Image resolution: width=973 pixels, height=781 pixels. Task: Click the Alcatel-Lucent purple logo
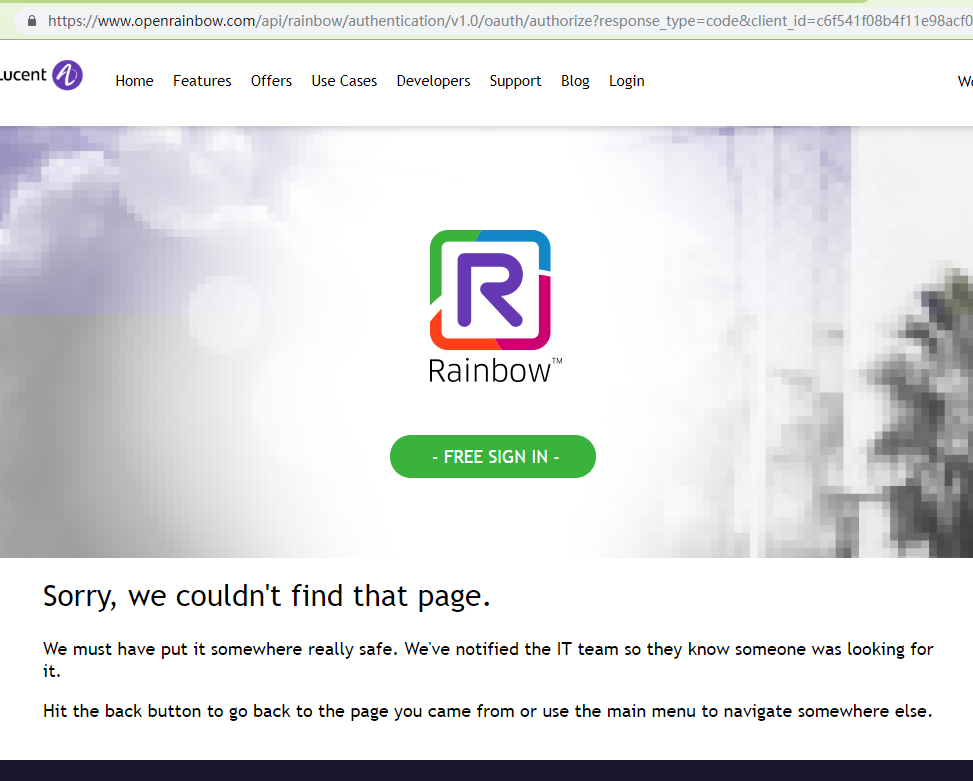68,75
